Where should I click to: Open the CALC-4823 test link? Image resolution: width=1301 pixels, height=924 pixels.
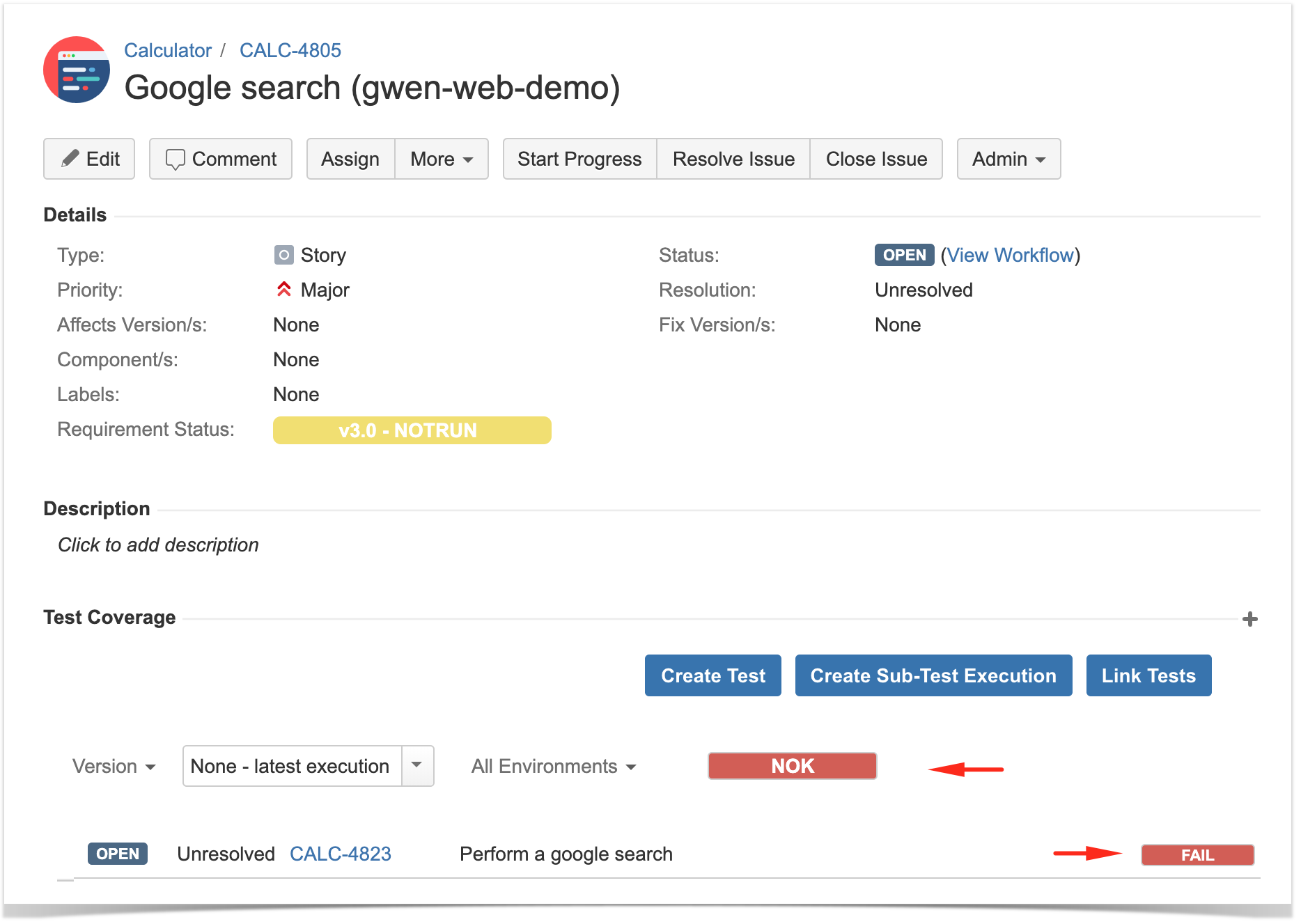(341, 854)
